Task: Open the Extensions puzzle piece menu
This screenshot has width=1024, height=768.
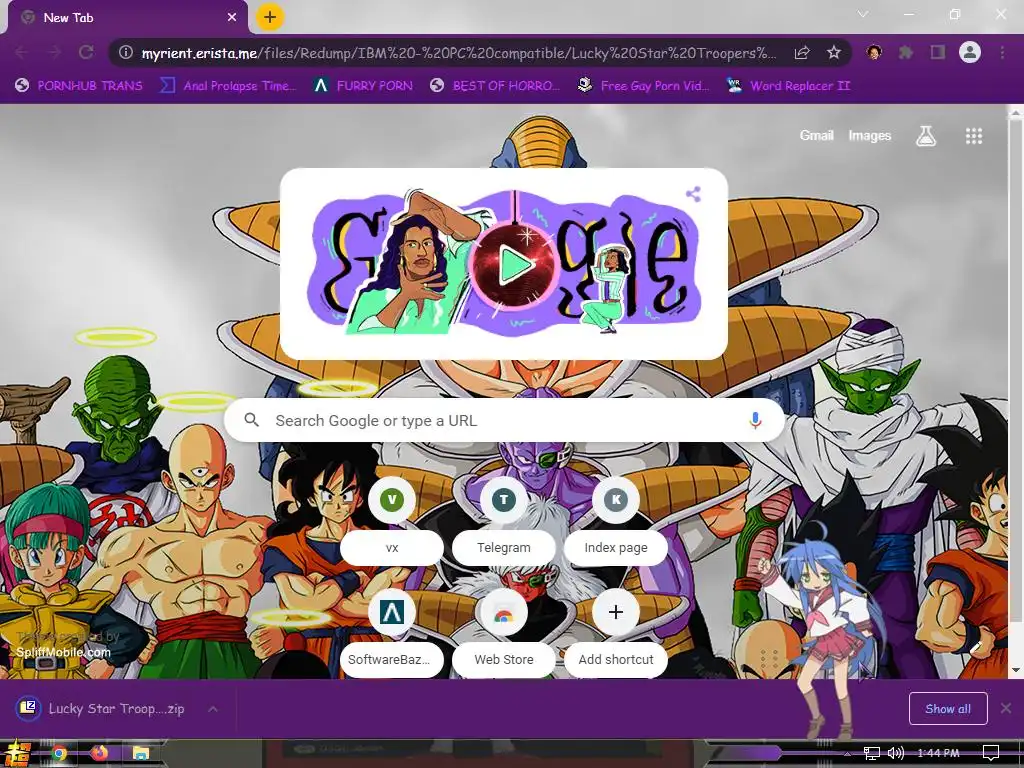Action: point(906,52)
